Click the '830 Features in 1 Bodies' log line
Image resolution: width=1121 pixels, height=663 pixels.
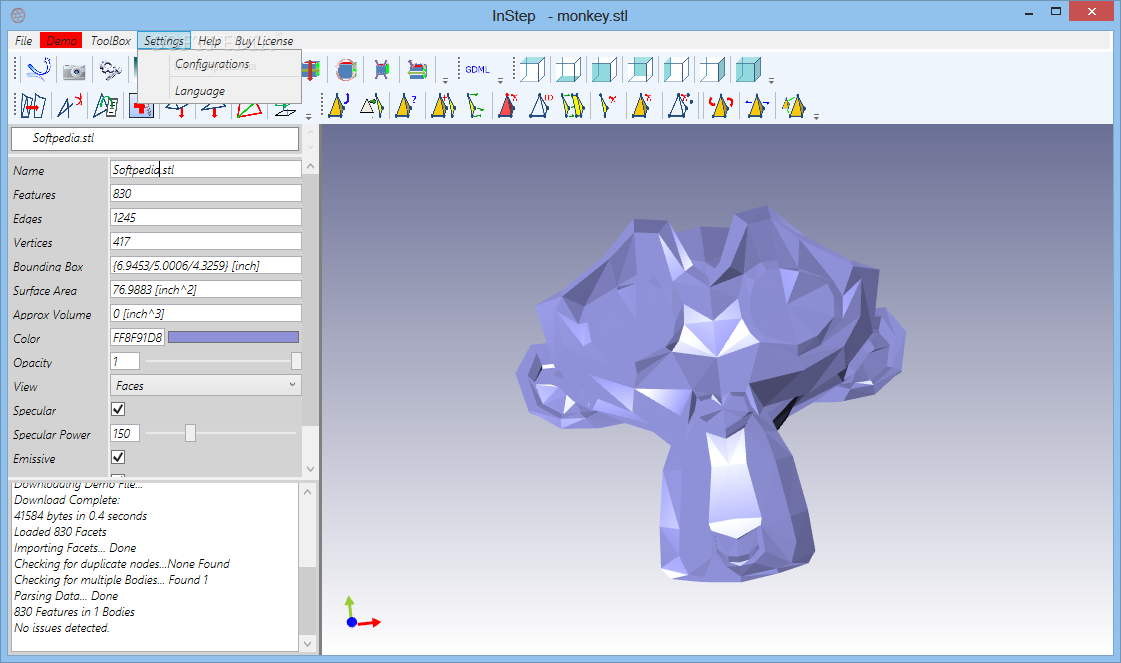click(x=74, y=612)
